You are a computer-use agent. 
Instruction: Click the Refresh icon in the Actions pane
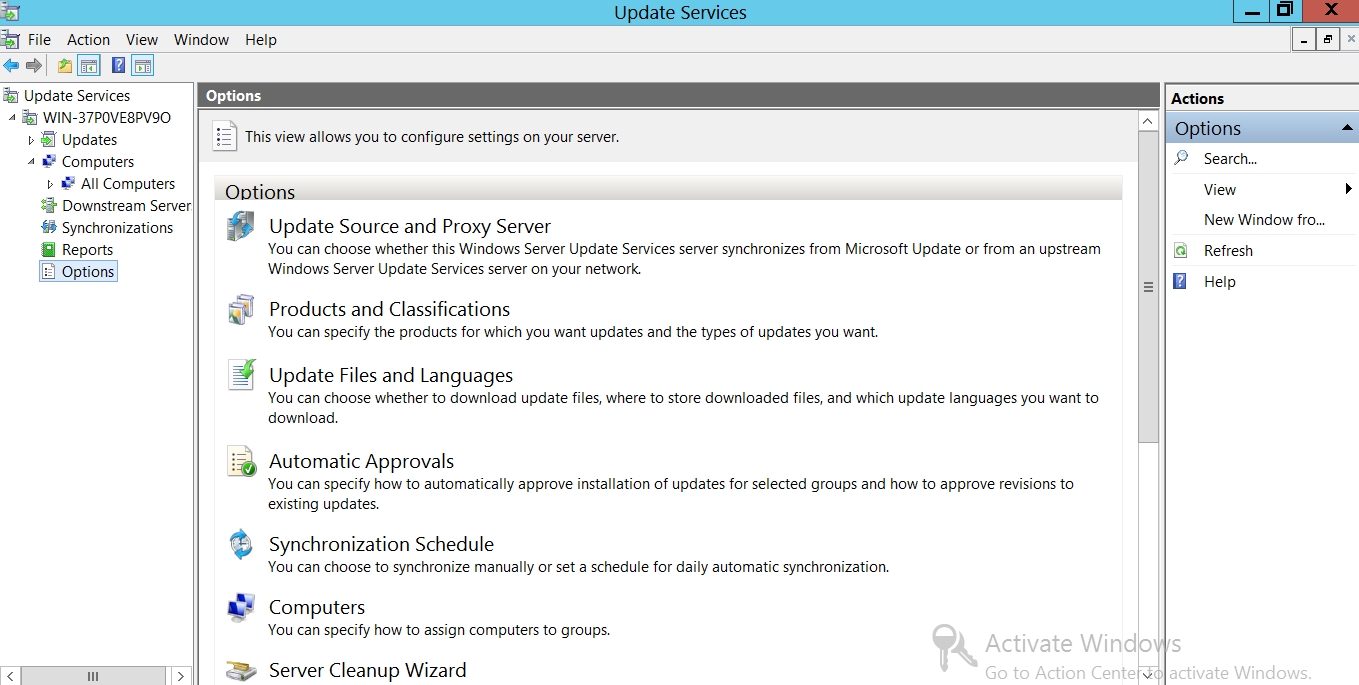tap(1181, 251)
